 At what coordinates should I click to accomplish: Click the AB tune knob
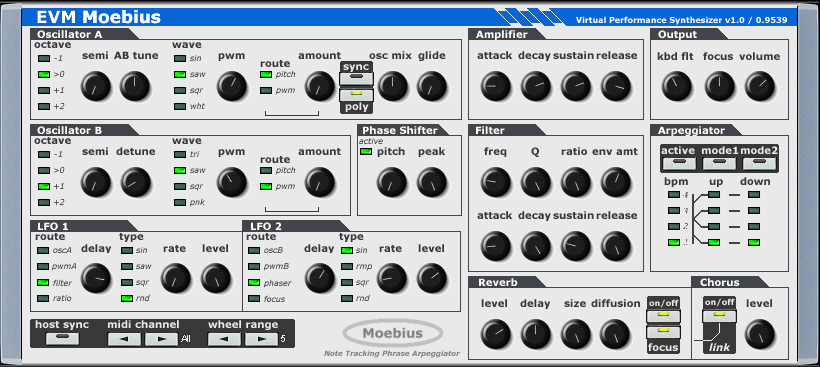[x=135, y=86]
